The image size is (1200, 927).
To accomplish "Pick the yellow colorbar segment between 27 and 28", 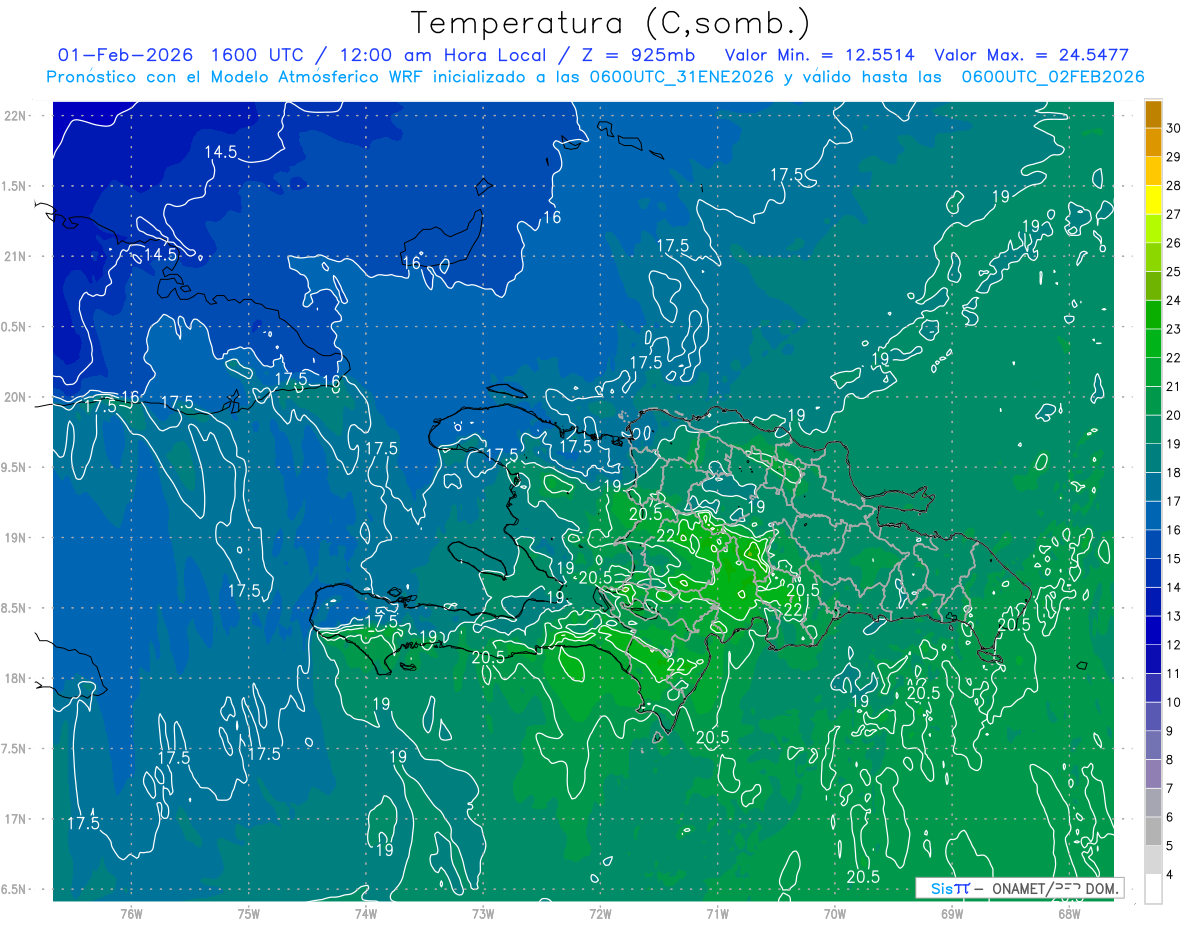I will (1153, 200).
